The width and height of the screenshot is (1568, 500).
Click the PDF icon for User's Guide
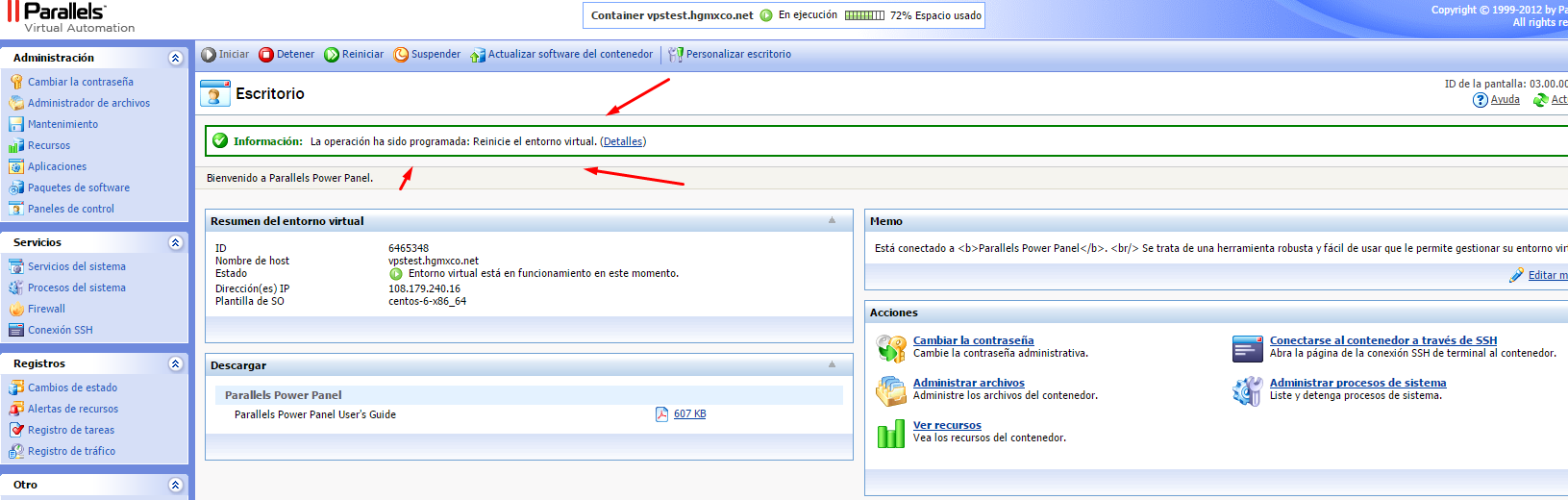point(661,414)
